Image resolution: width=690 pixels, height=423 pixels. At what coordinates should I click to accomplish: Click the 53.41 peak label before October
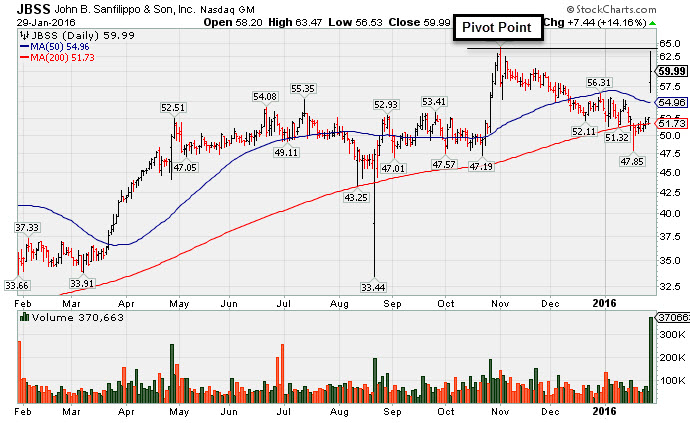click(434, 102)
